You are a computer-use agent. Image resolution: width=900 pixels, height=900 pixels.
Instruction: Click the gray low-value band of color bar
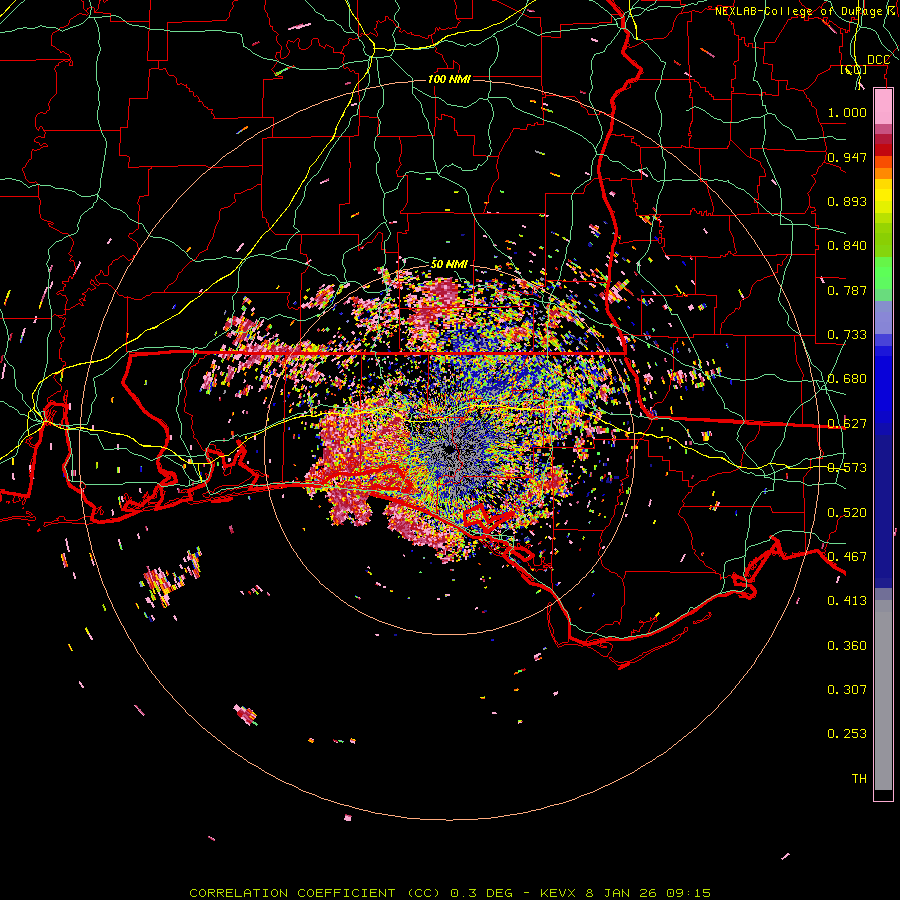[x=883, y=695]
